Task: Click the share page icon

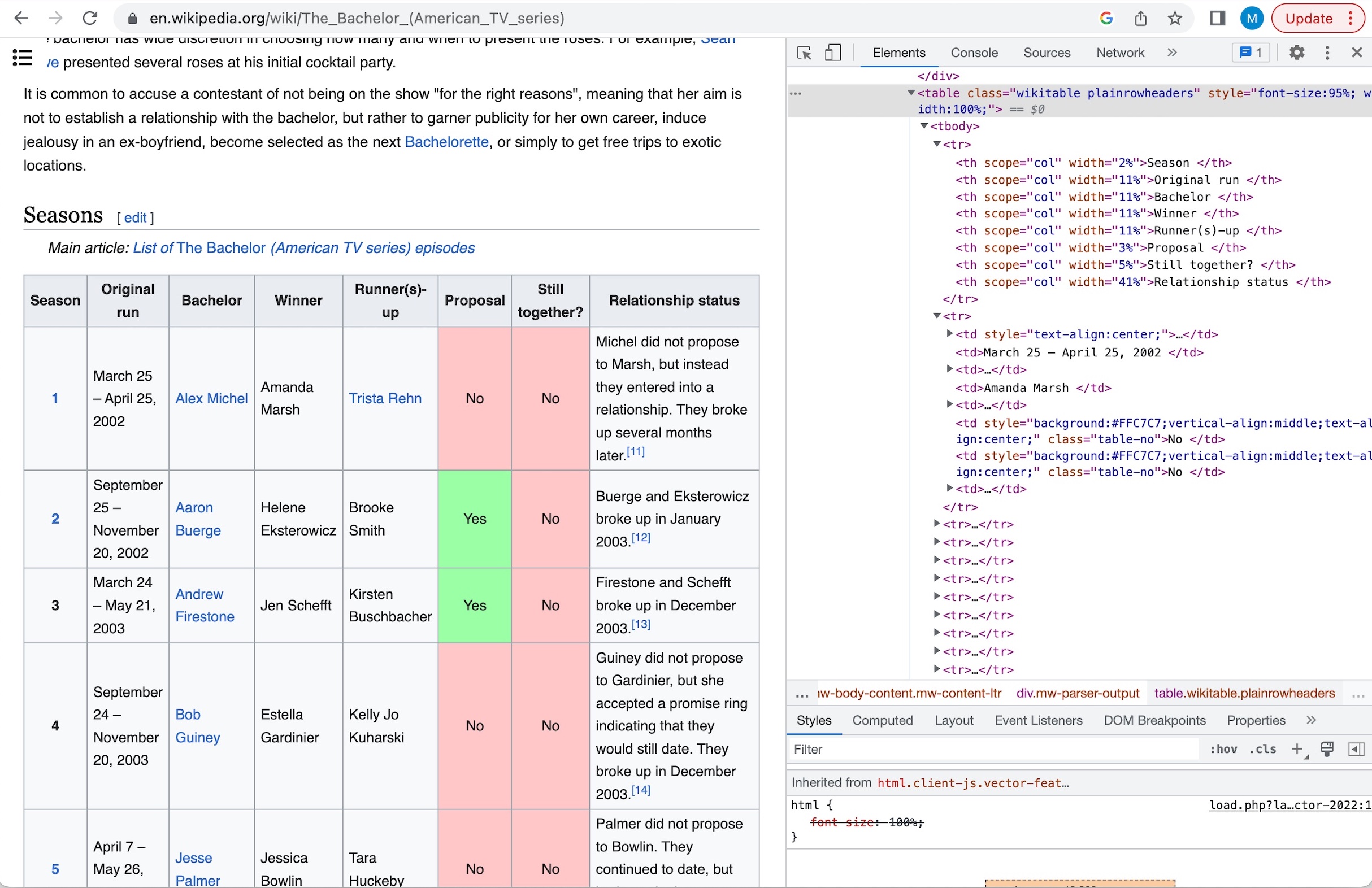Action: (x=1140, y=19)
